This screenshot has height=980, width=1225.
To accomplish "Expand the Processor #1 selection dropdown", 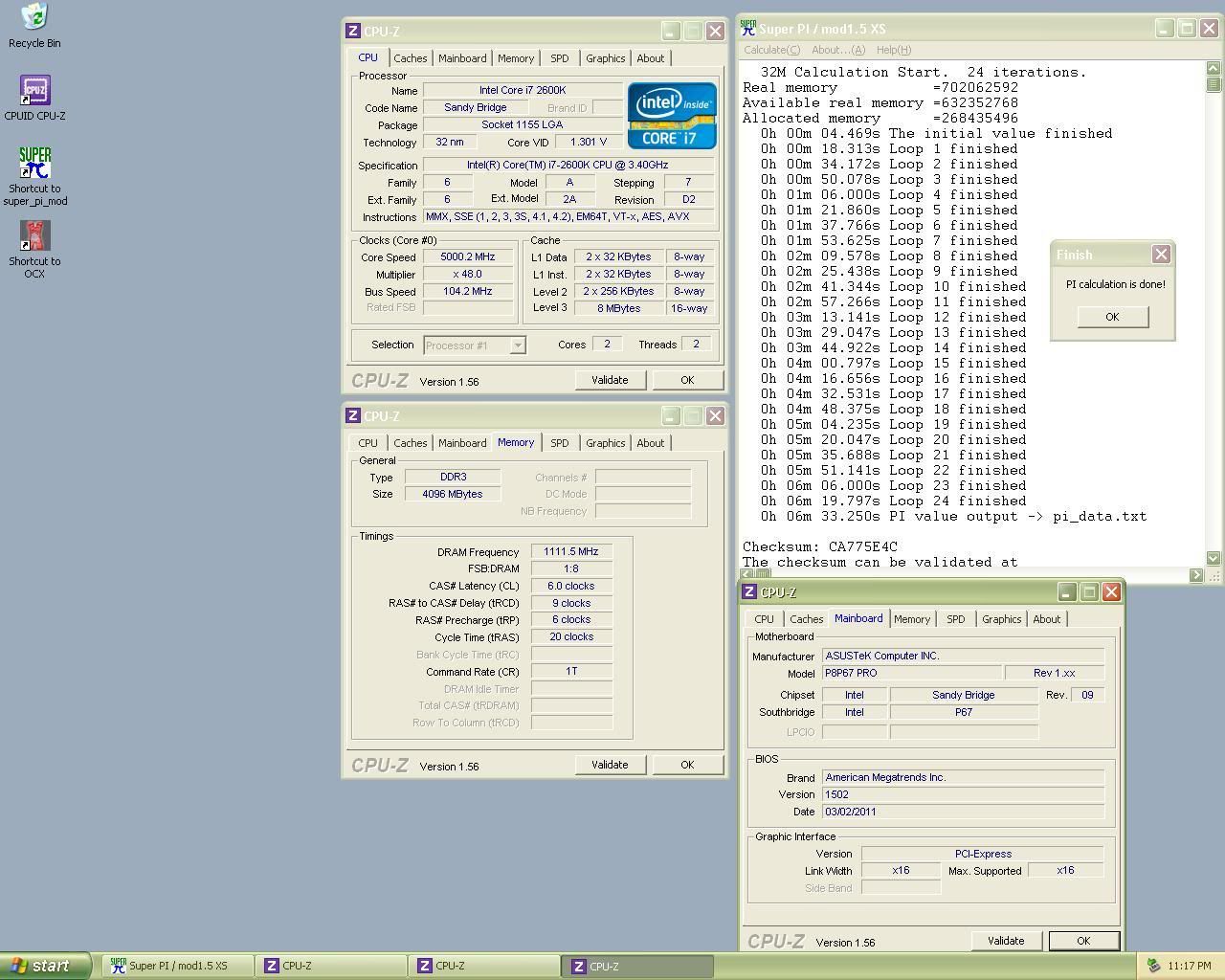I will coord(517,345).
